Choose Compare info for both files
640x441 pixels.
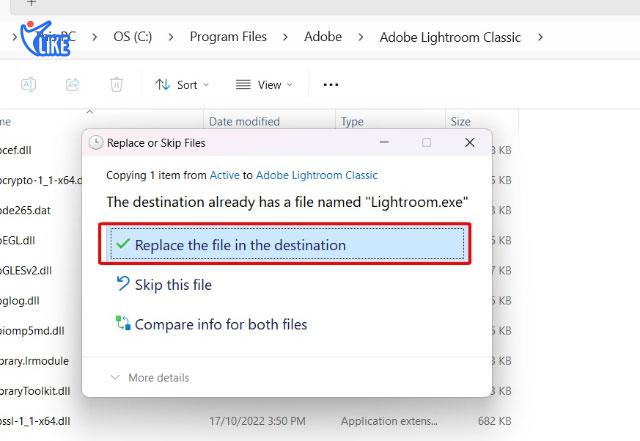coord(221,324)
